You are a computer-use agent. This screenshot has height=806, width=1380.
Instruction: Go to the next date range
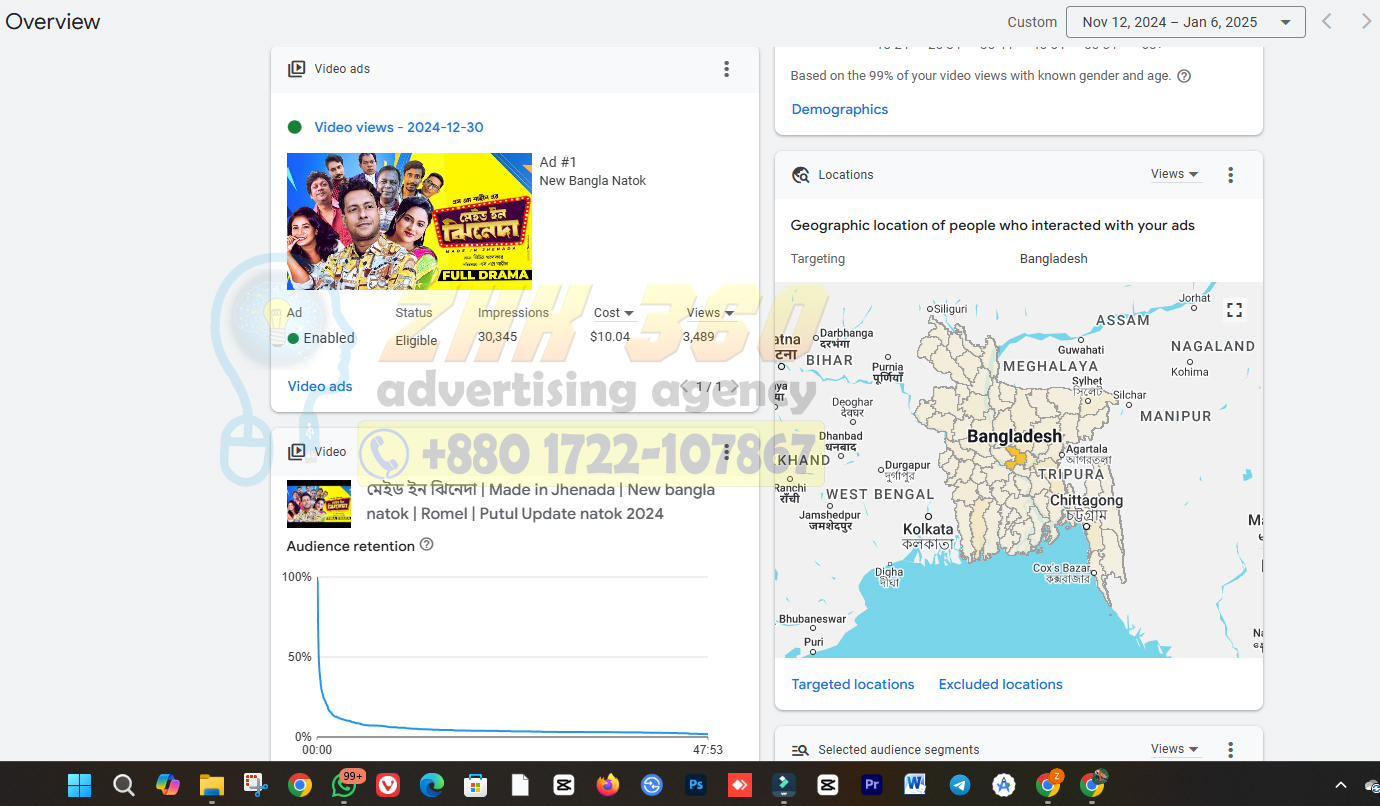click(1366, 21)
